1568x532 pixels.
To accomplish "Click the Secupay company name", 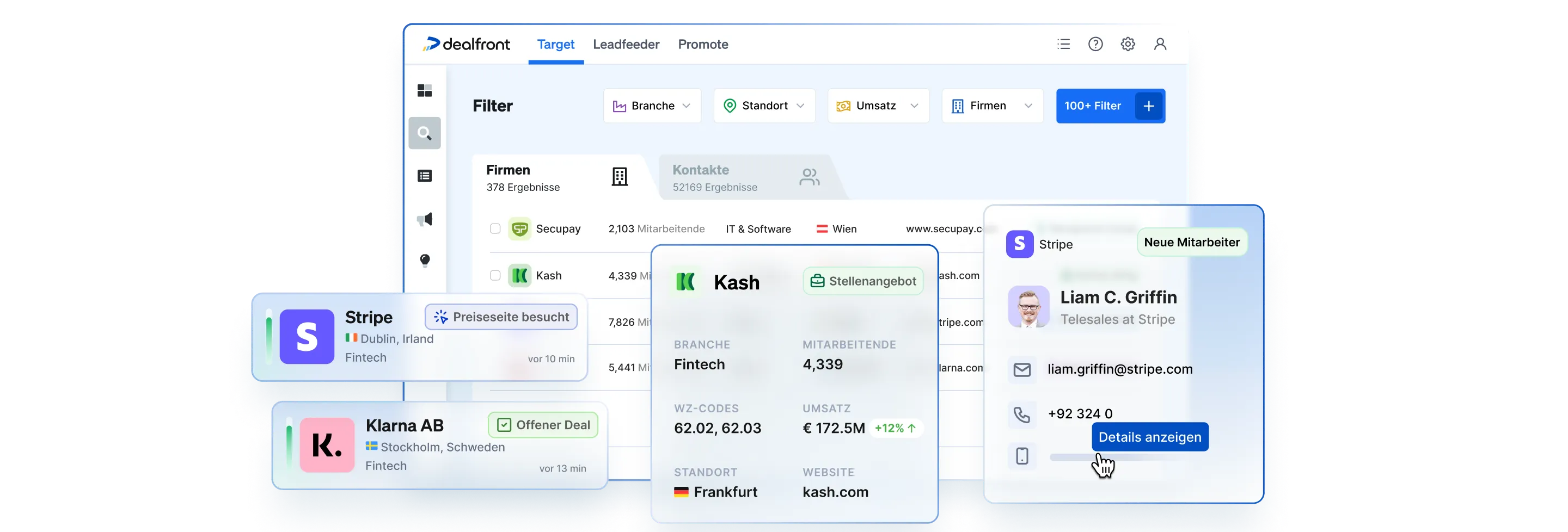I will (x=558, y=228).
